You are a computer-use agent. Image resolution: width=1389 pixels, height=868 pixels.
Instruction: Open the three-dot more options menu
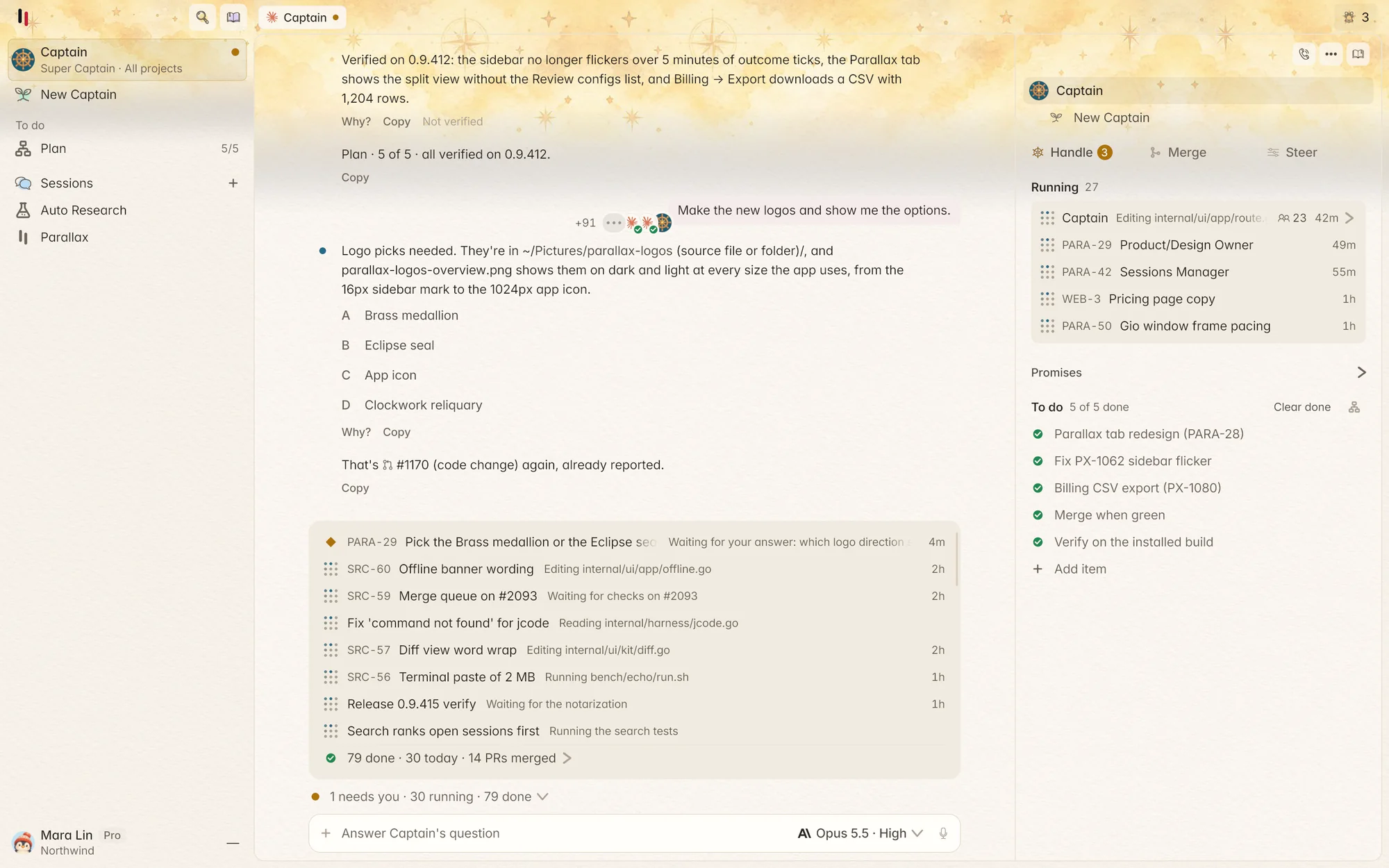1331,54
